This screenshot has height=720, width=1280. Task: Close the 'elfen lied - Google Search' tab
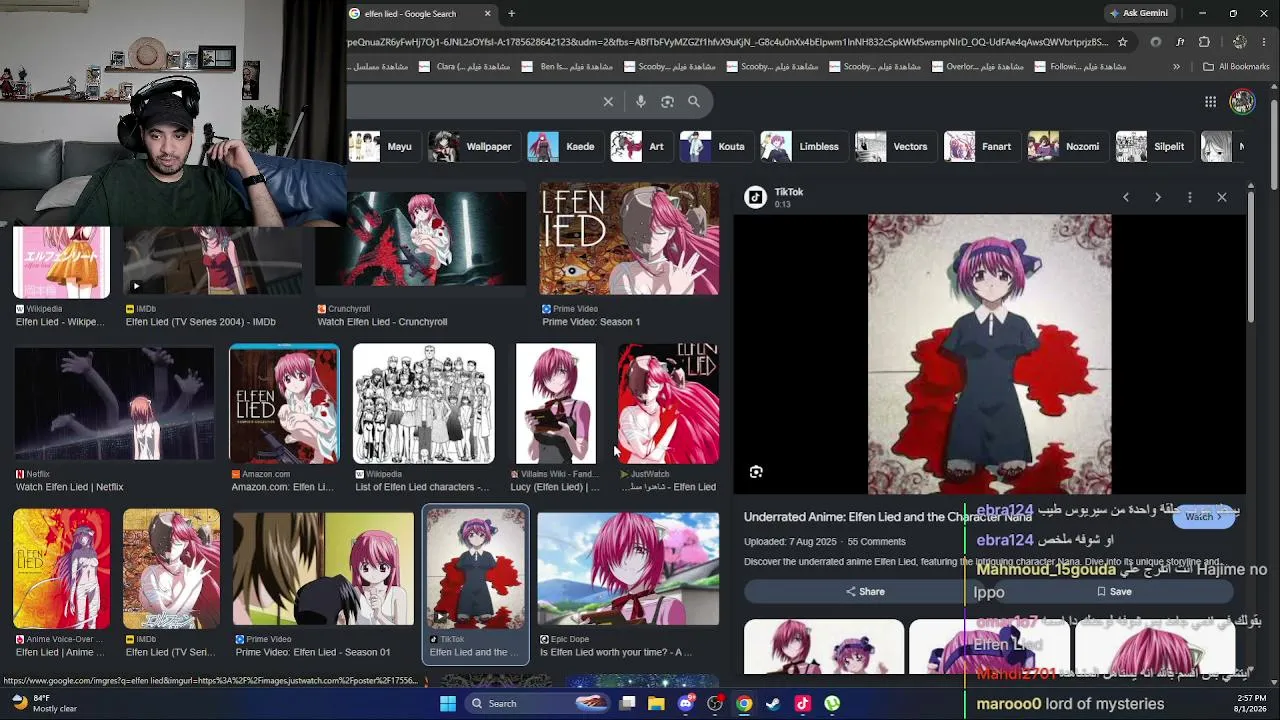[488, 13]
